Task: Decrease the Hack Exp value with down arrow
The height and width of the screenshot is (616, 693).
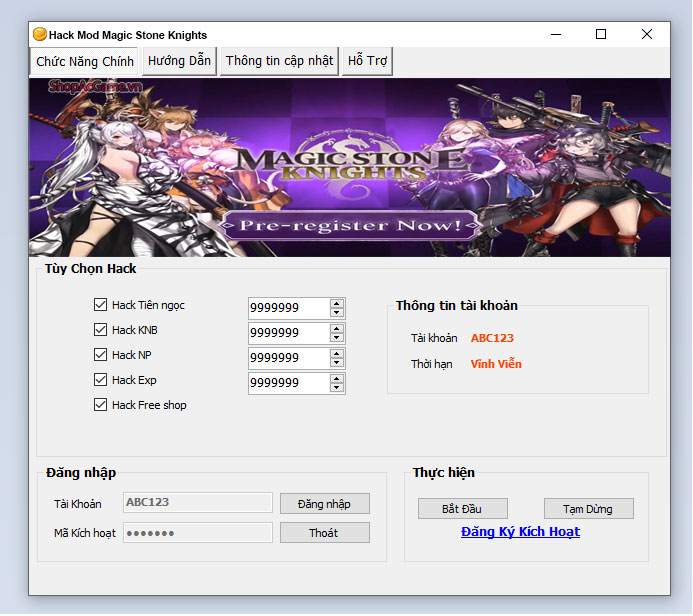Action: (x=337, y=388)
